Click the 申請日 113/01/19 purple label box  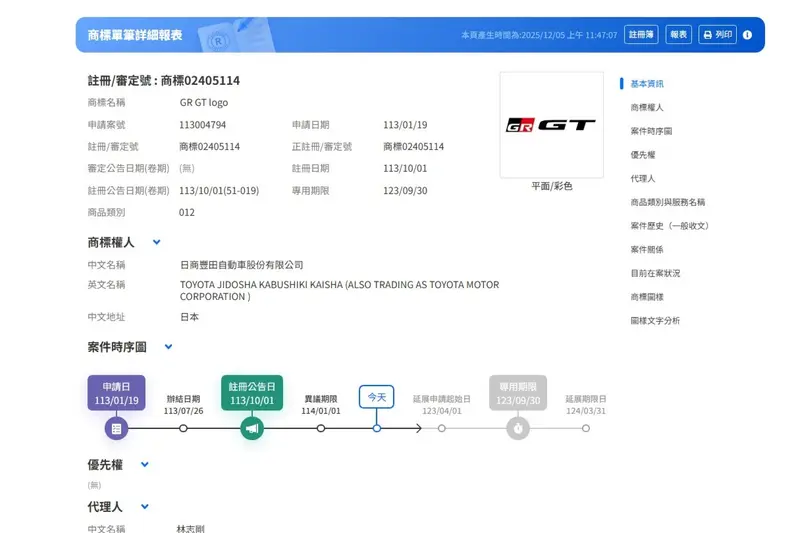[x=116, y=393]
